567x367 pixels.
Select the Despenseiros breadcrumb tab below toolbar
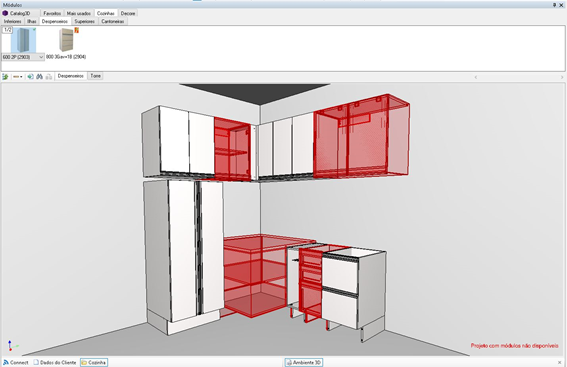[71, 76]
